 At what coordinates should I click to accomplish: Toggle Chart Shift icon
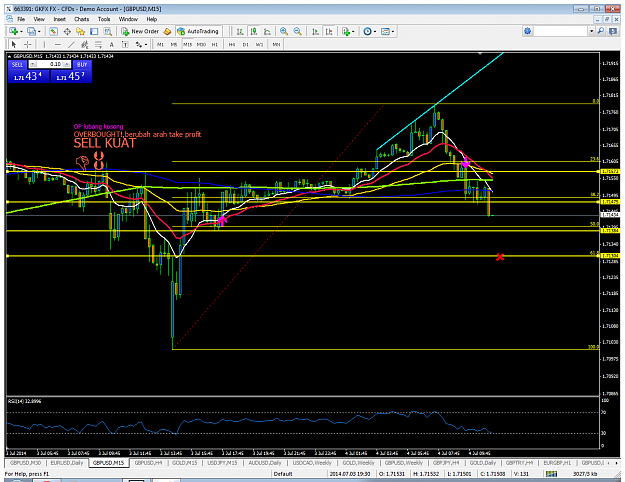point(329,31)
